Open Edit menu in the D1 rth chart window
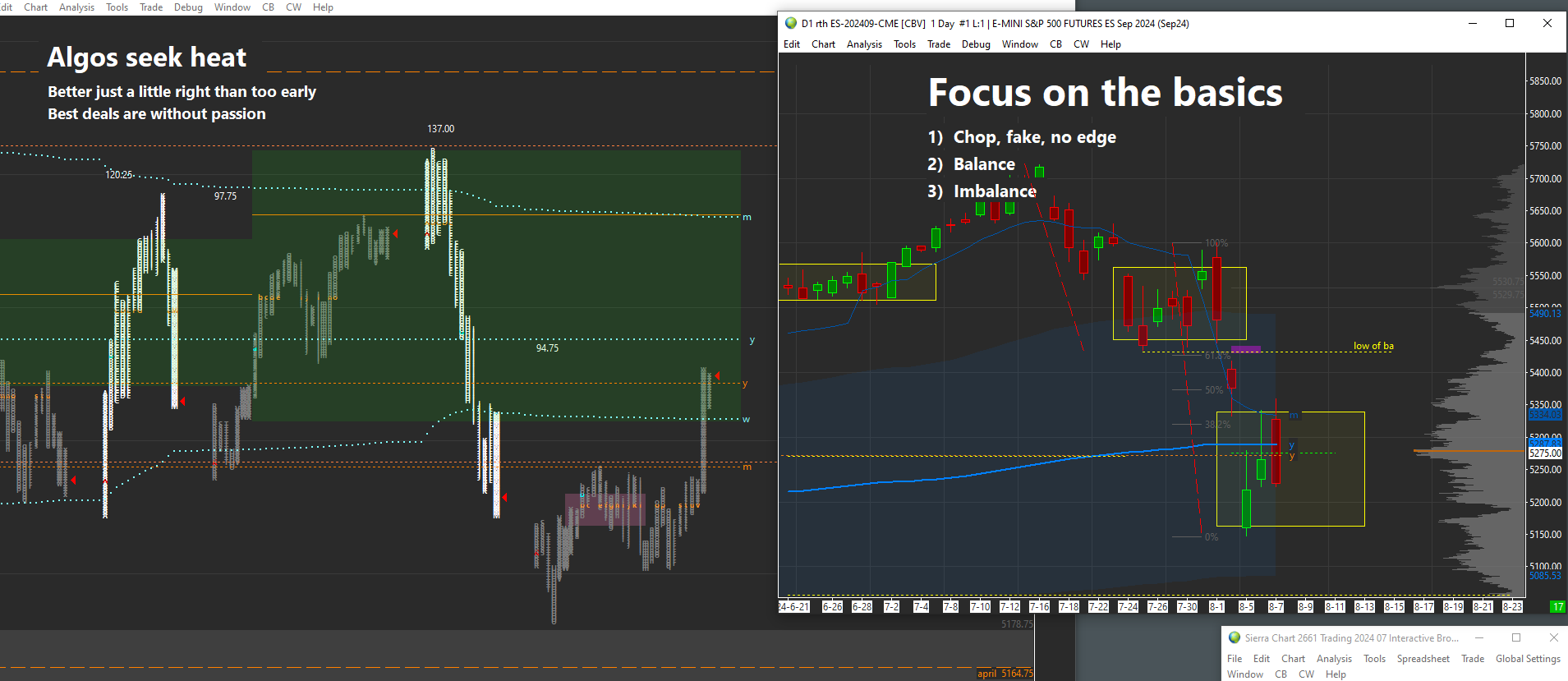The image size is (1568, 681). click(792, 44)
